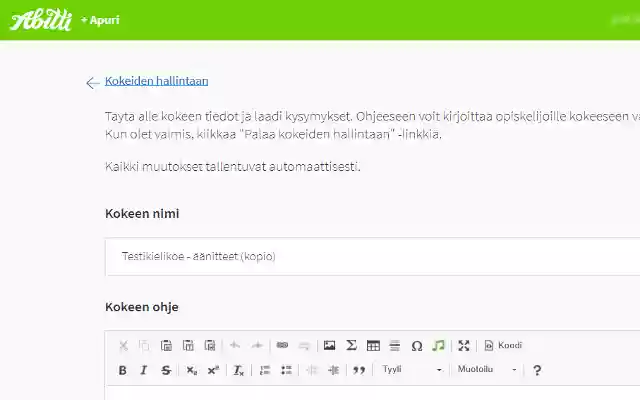Insert horizontal line icon
The image size is (640, 400).
(x=395, y=346)
